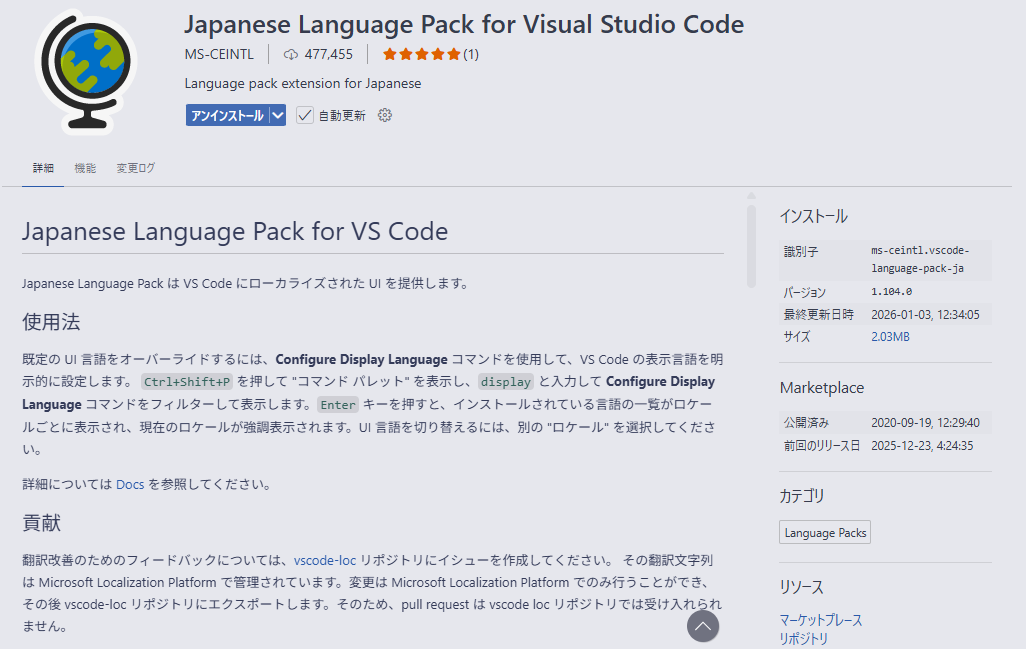Open the リポジトリ resource link
The width and height of the screenshot is (1026, 649).
click(804, 639)
